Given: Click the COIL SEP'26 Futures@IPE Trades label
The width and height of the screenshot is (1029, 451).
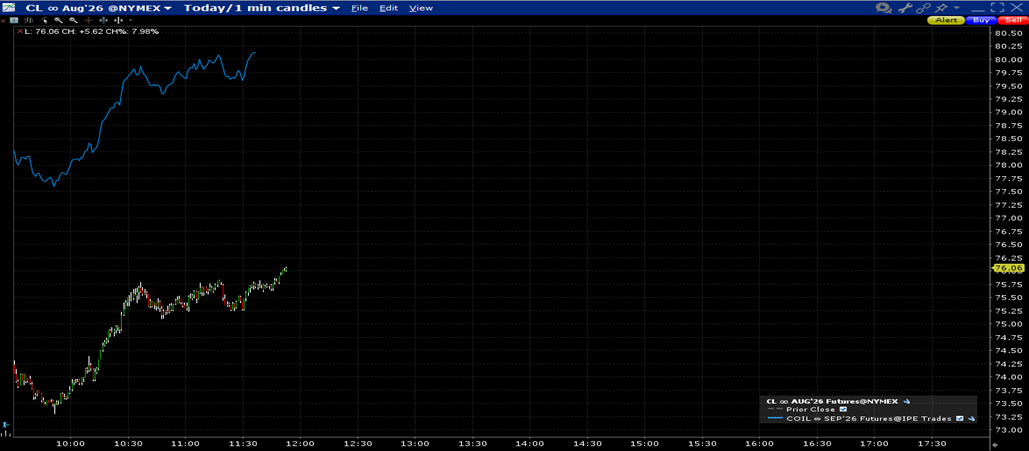Looking at the screenshot, I should [x=869, y=418].
